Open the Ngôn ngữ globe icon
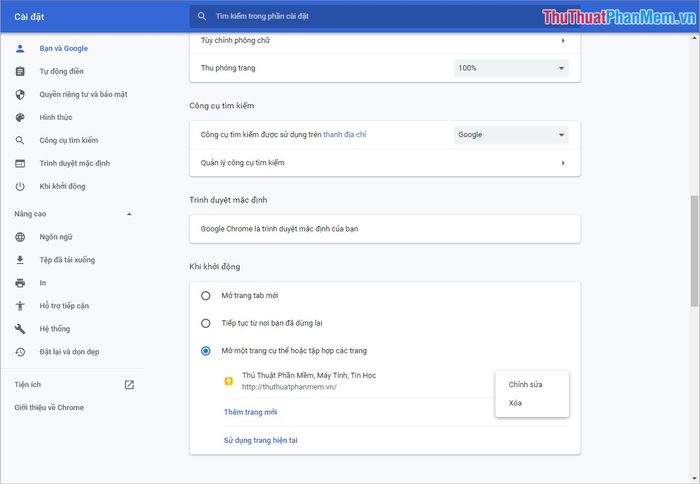 20,237
